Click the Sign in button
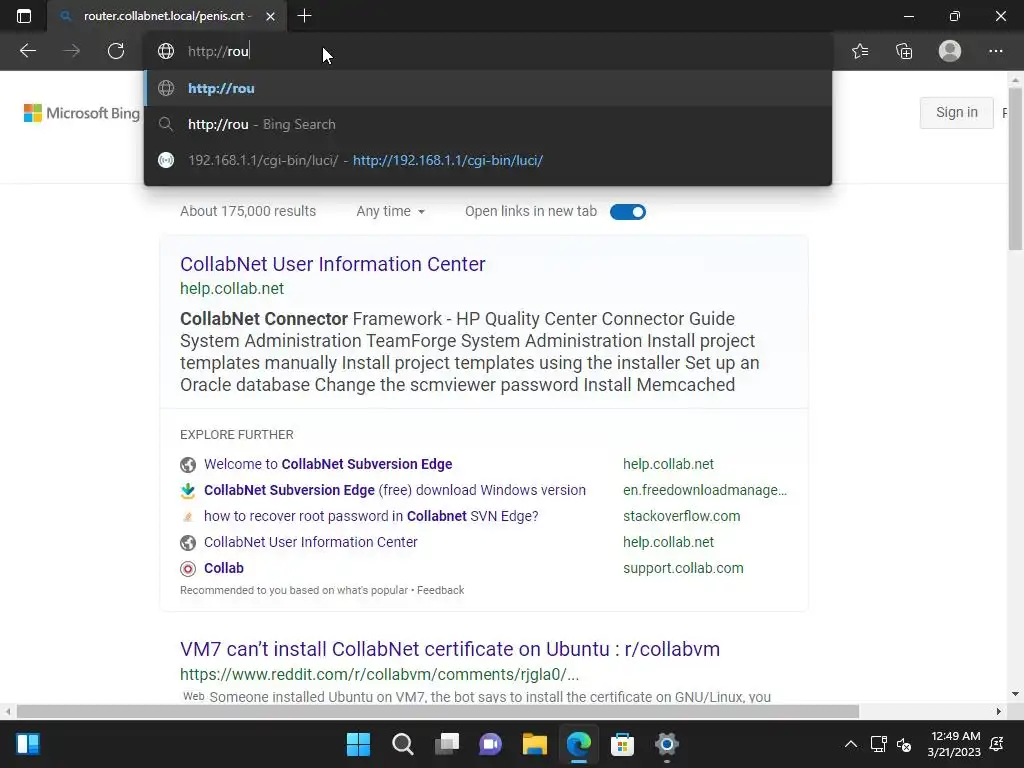 pyautogui.click(x=957, y=112)
